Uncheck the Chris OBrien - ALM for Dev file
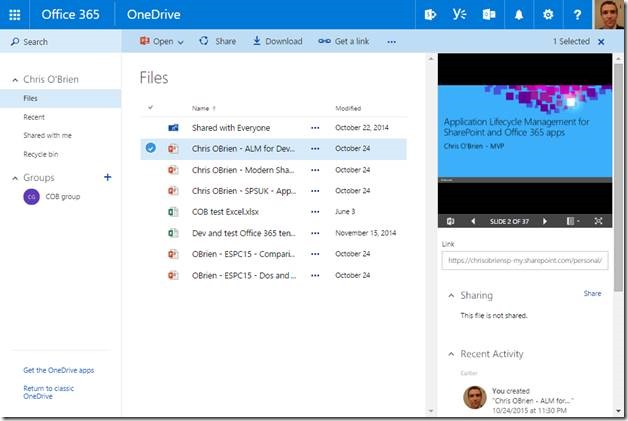628x421 pixels. [x=151, y=148]
